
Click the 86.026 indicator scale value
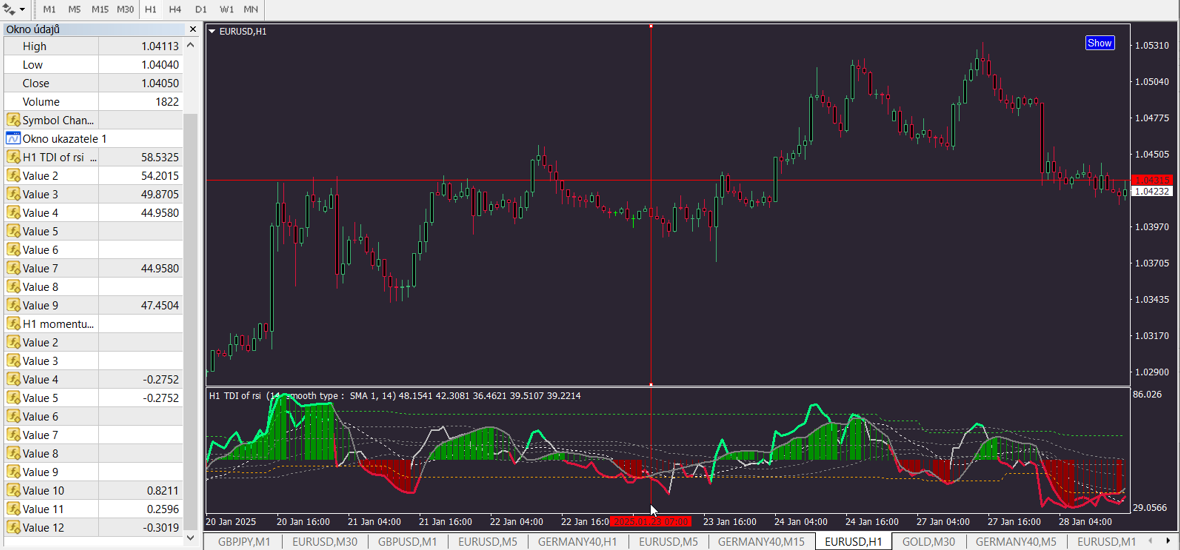[x=1148, y=394]
